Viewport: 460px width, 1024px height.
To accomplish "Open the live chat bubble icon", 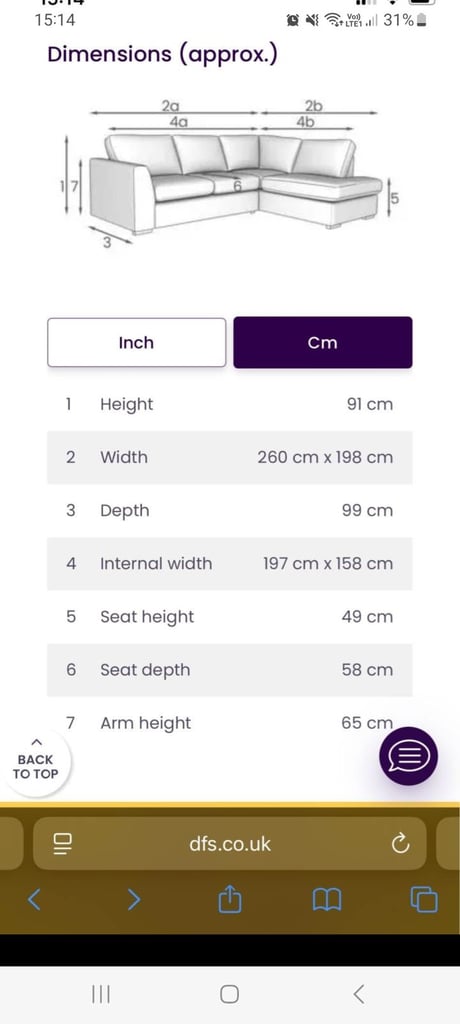I will coord(408,756).
